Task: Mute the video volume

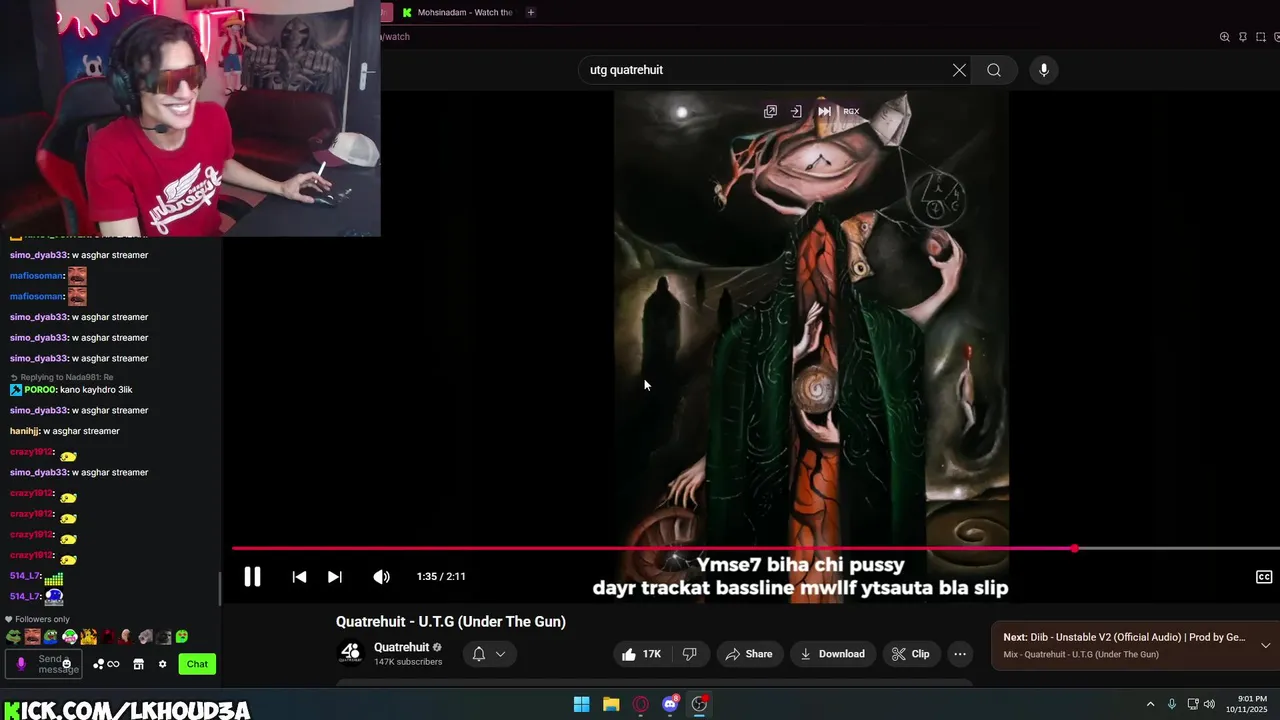Action: tap(381, 576)
